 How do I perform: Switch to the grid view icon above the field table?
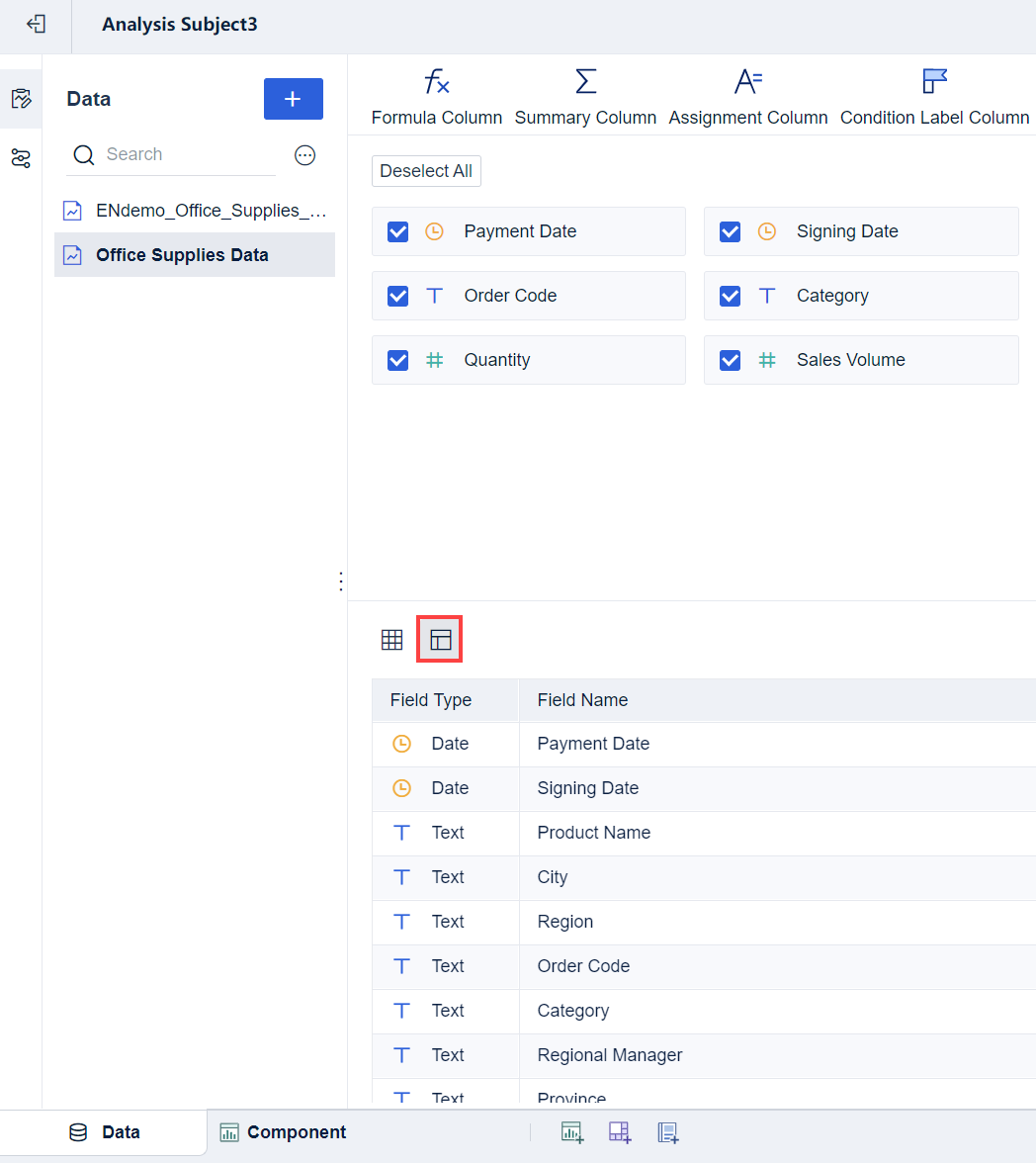tap(391, 639)
